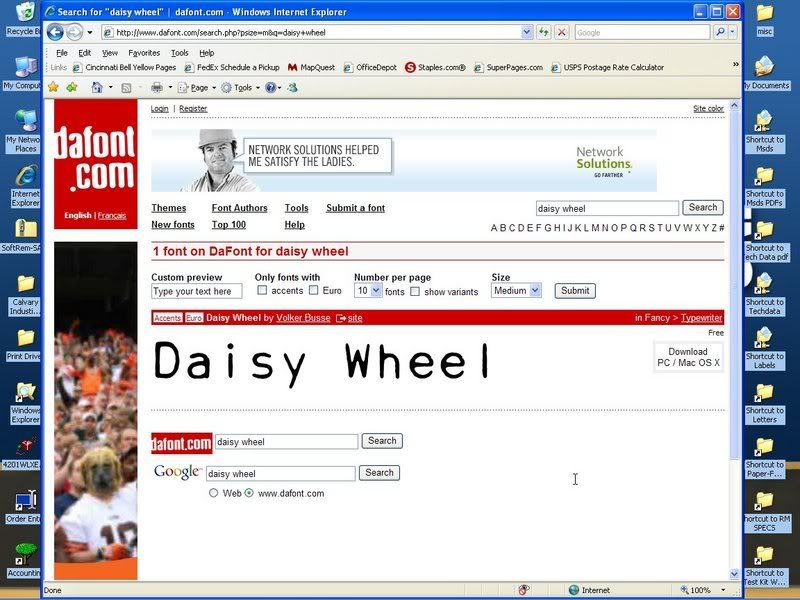
Task: Enable the accents checkbox
Action: (262, 290)
